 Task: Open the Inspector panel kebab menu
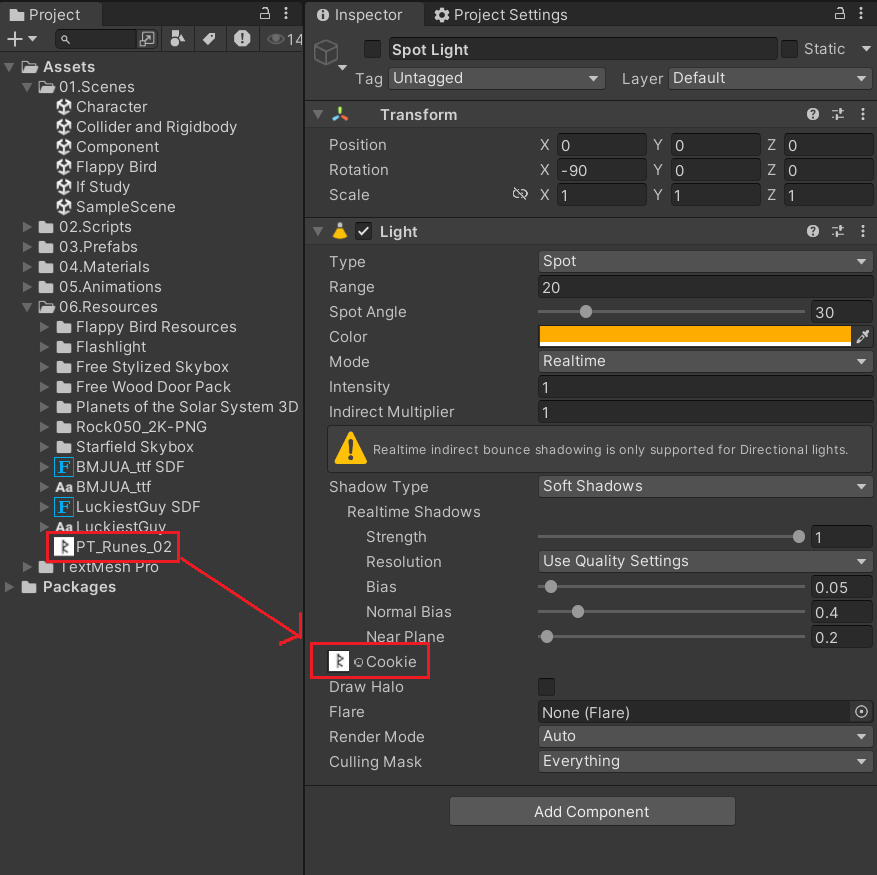(x=861, y=13)
